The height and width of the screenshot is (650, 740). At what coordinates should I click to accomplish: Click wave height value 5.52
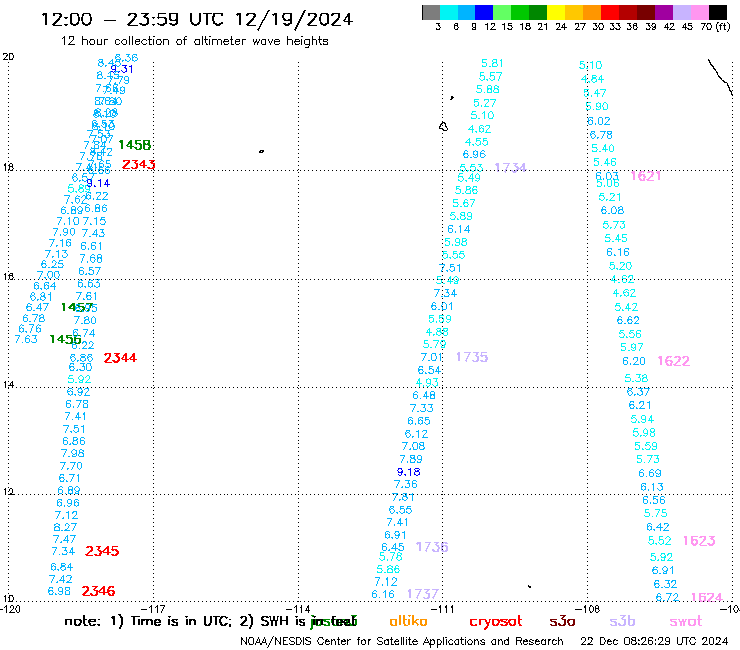click(x=659, y=541)
